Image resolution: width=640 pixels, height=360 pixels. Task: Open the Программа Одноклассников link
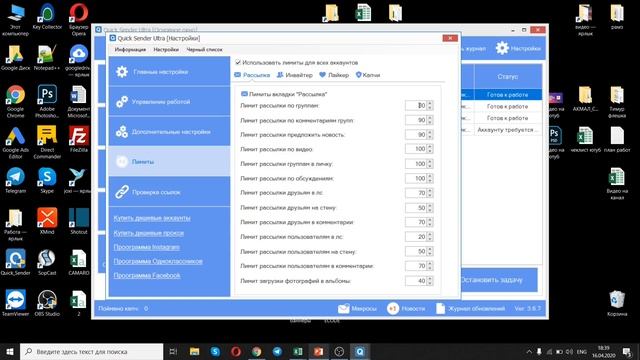point(158,261)
